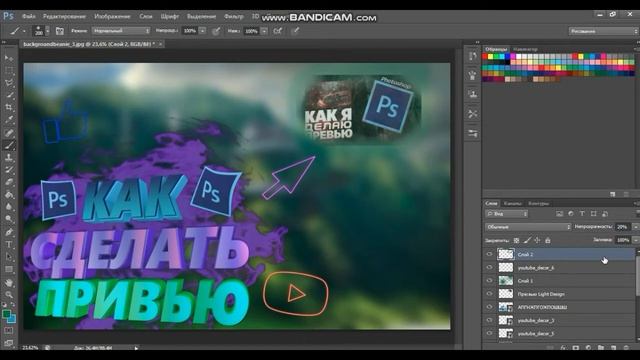Toggle the Brush panel button in options bar
640x360 pixels.
(x=60, y=31)
